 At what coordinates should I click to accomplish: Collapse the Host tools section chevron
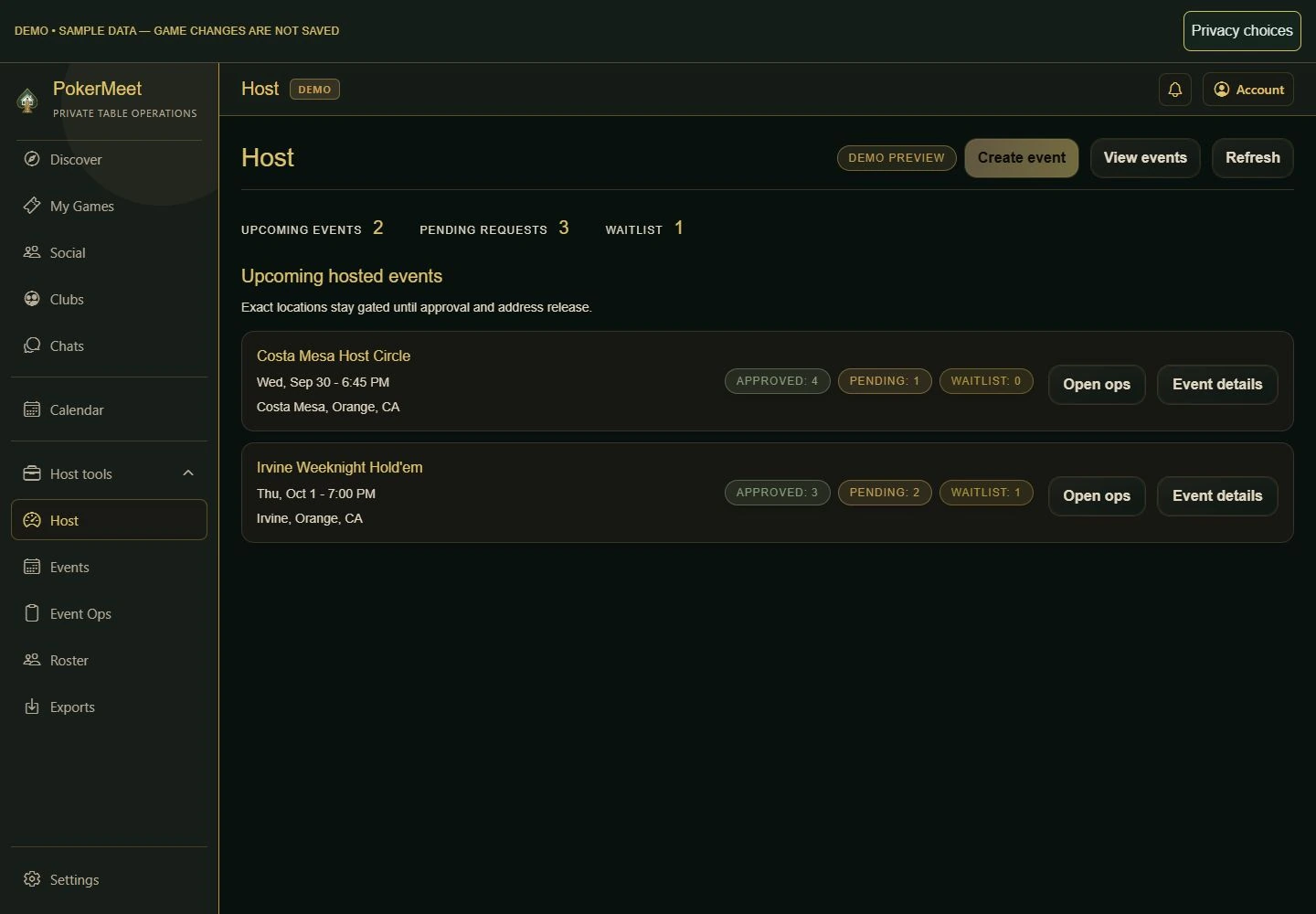[188, 473]
